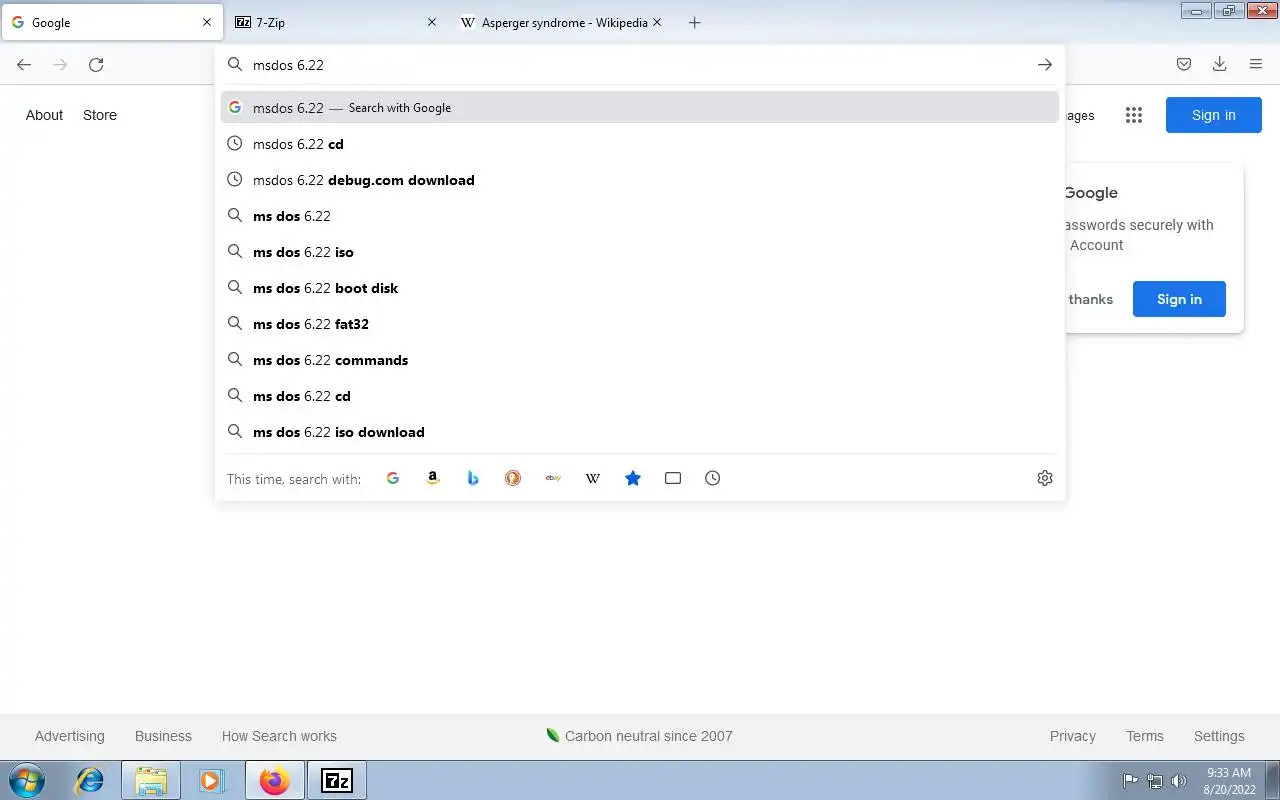Viewport: 1280px width, 800px height.
Task: Click Sign in inside the Google popup
Action: pyautogui.click(x=1179, y=299)
